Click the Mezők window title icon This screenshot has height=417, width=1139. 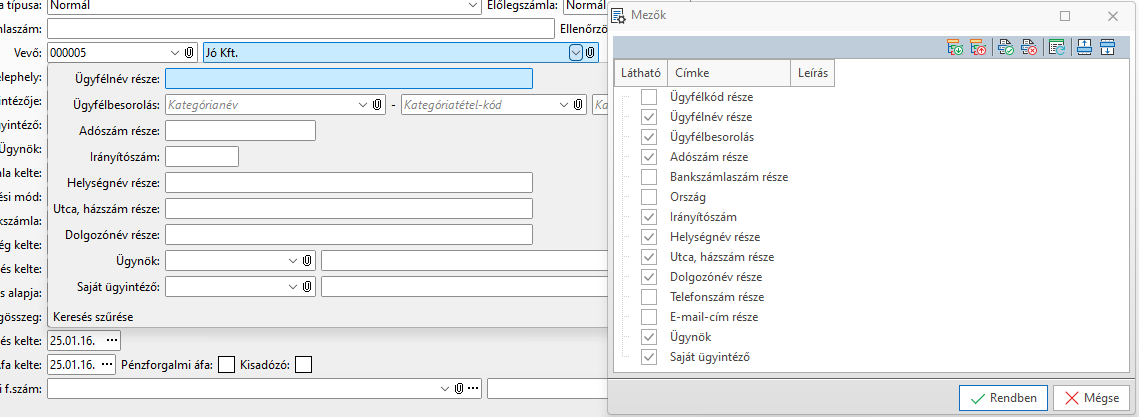pos(620,15)
